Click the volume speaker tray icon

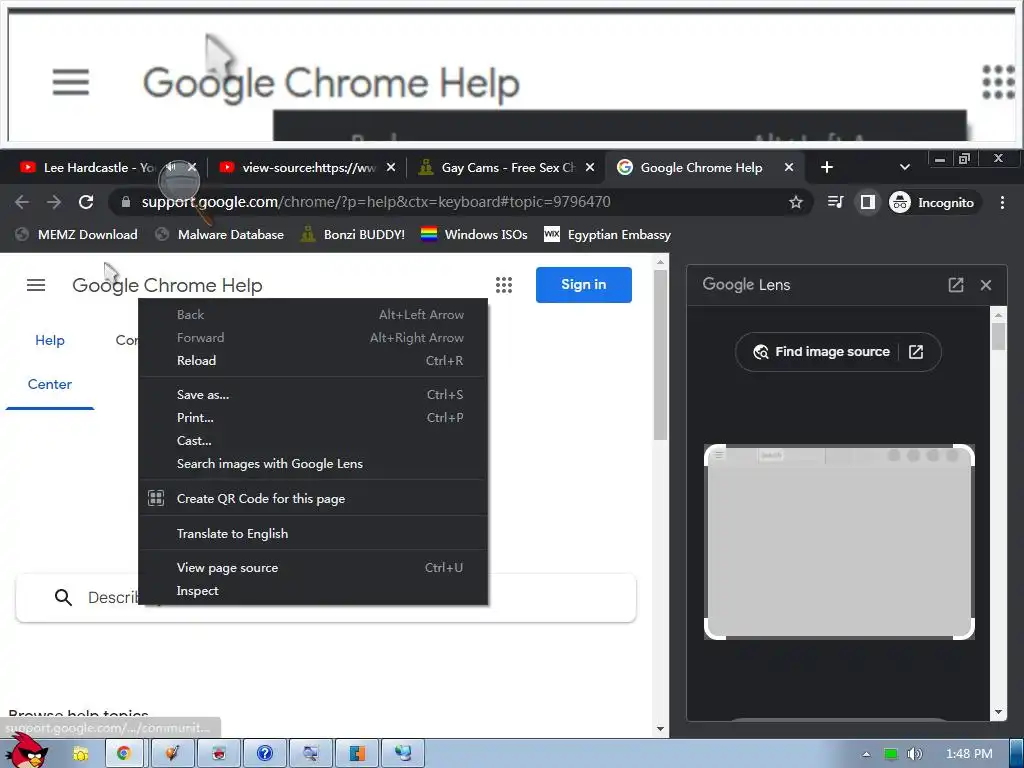click(x=914, y=754)
